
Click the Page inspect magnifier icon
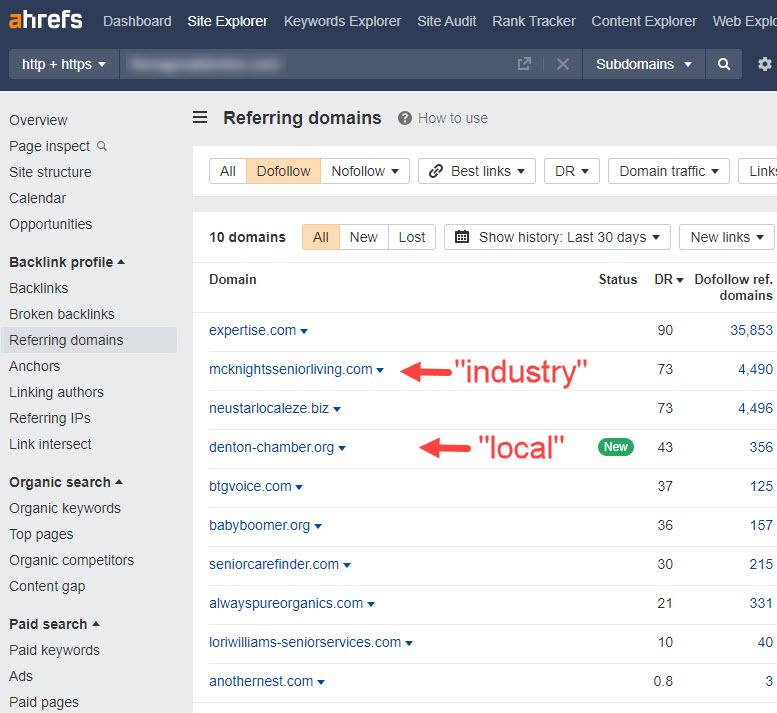click(102, 146)
